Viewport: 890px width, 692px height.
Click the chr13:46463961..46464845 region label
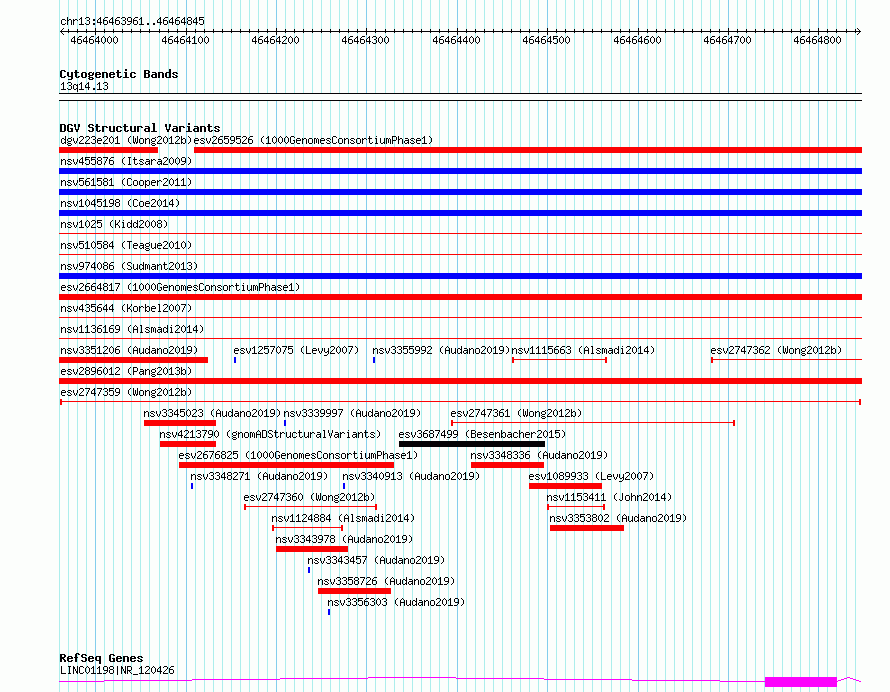click(132, 21)
